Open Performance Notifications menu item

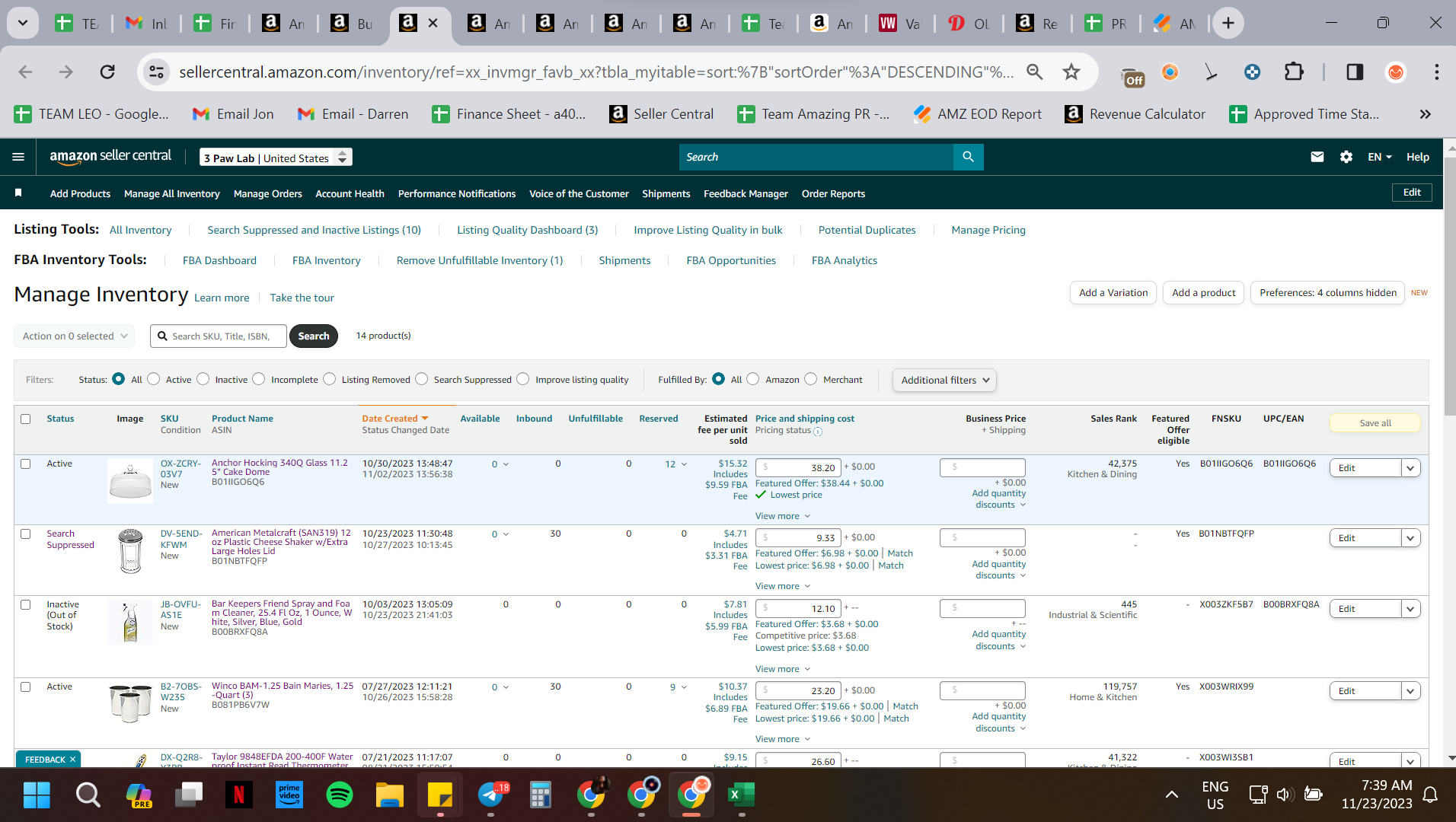[457, 193]
